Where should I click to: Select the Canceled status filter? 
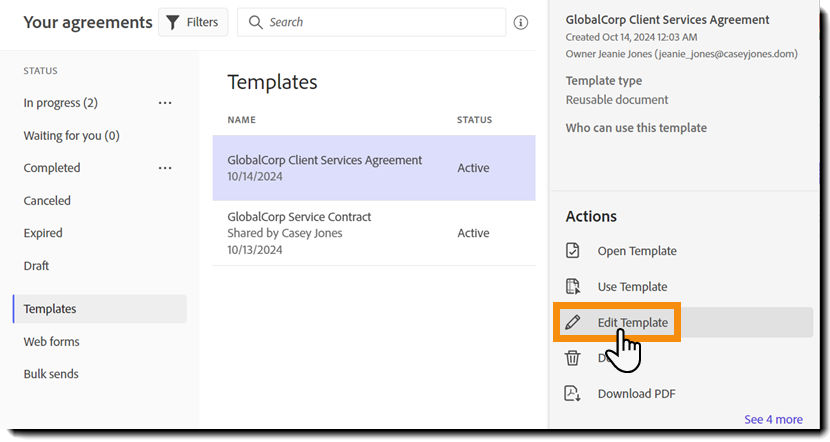[x=47, y=201]
